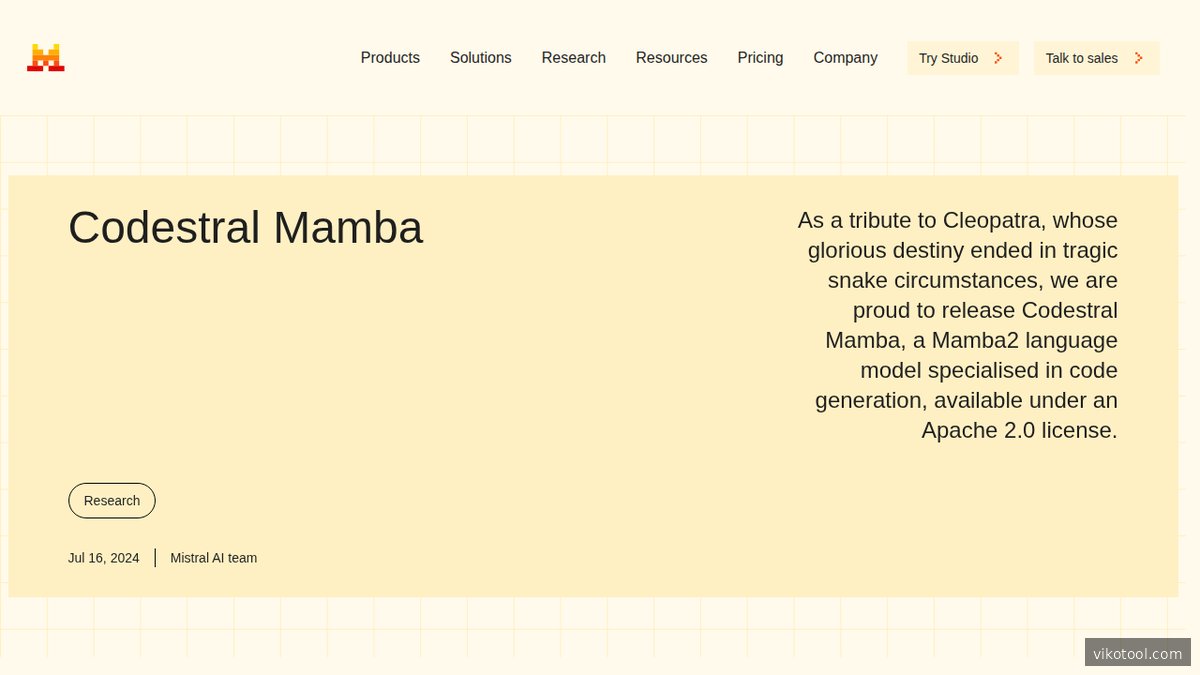The image size is (1200, 675).
Task: Click the Codestral Mamba article title
Action: pyautogui.click(x=245, y=228)
